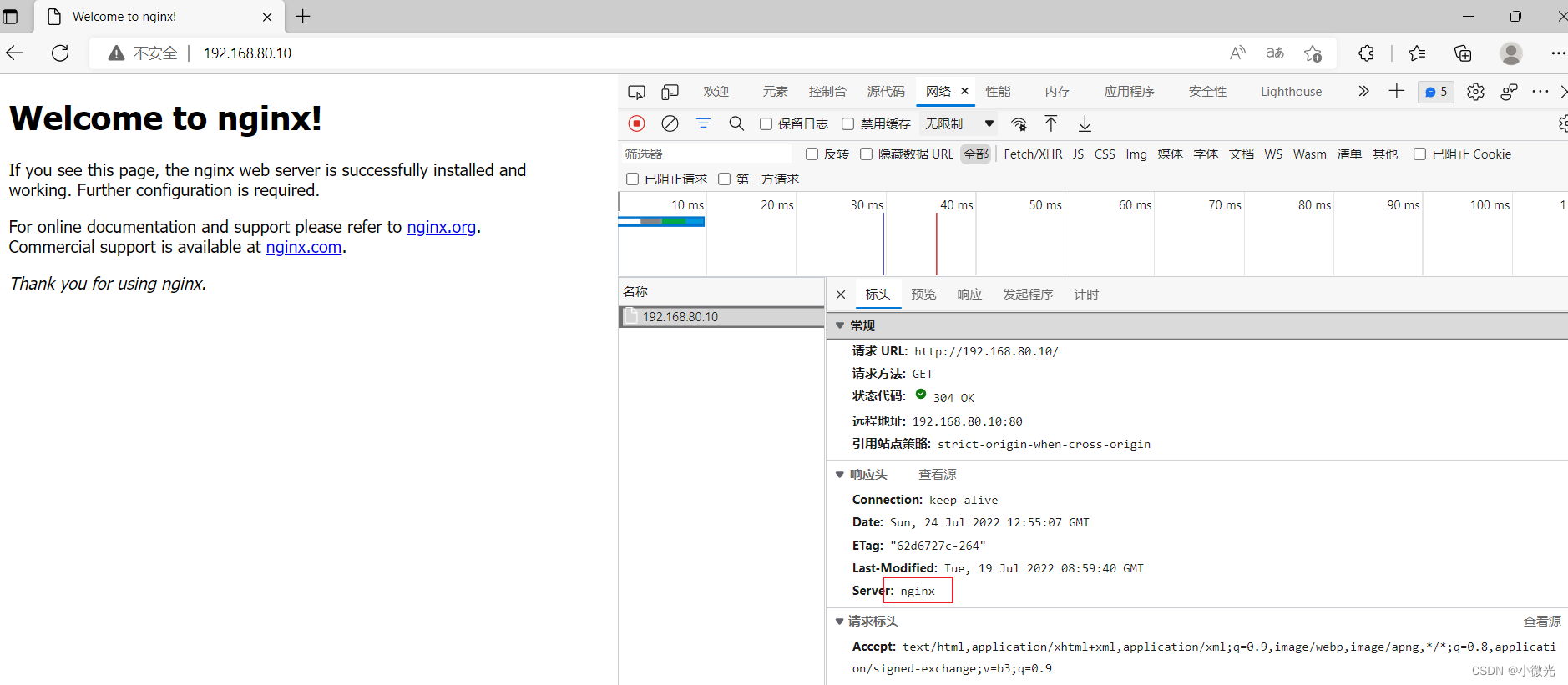Show more DevTools tabs chevron

[x=1363, y=91]
